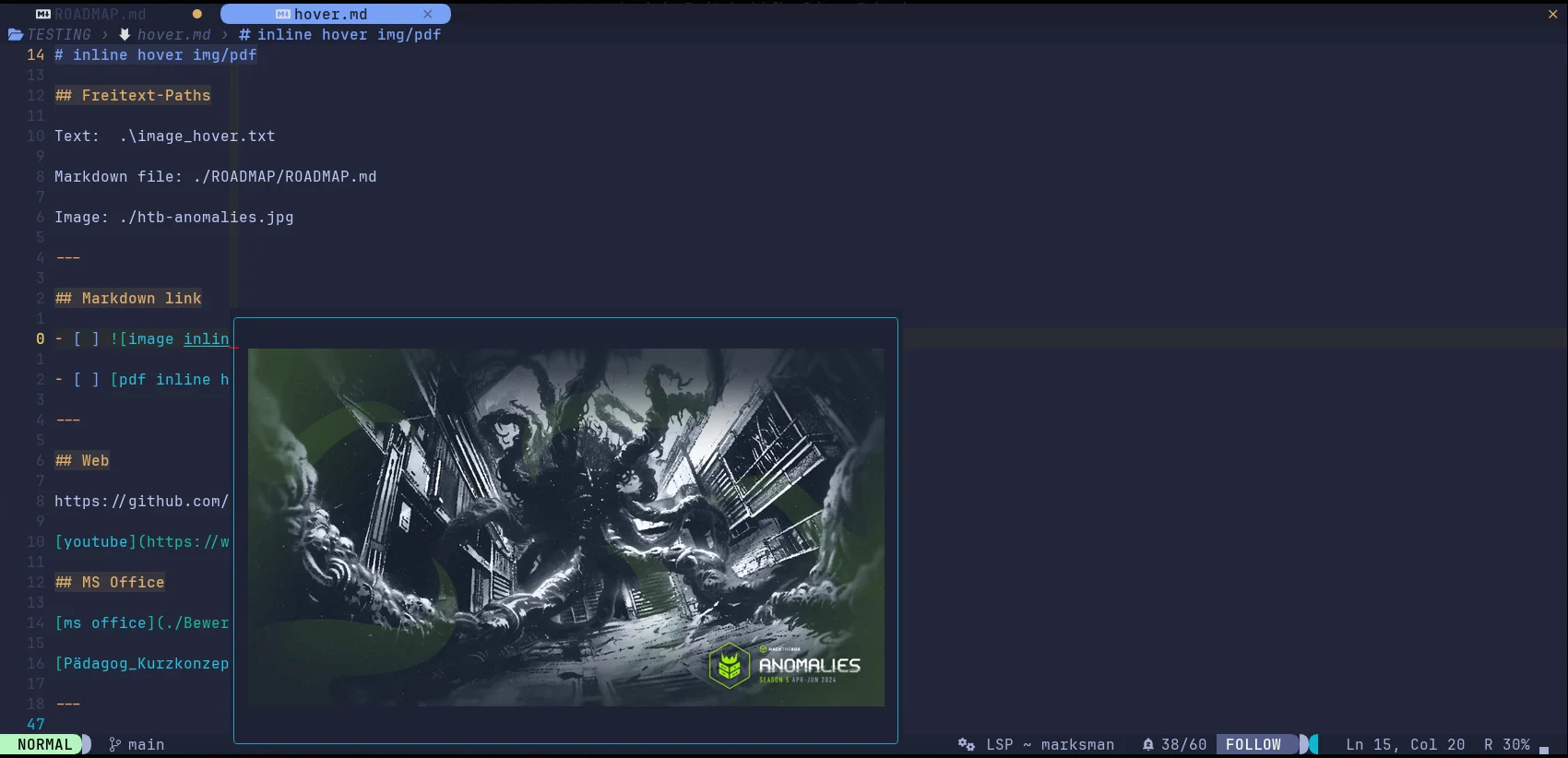Click the git branch icon

114,744
